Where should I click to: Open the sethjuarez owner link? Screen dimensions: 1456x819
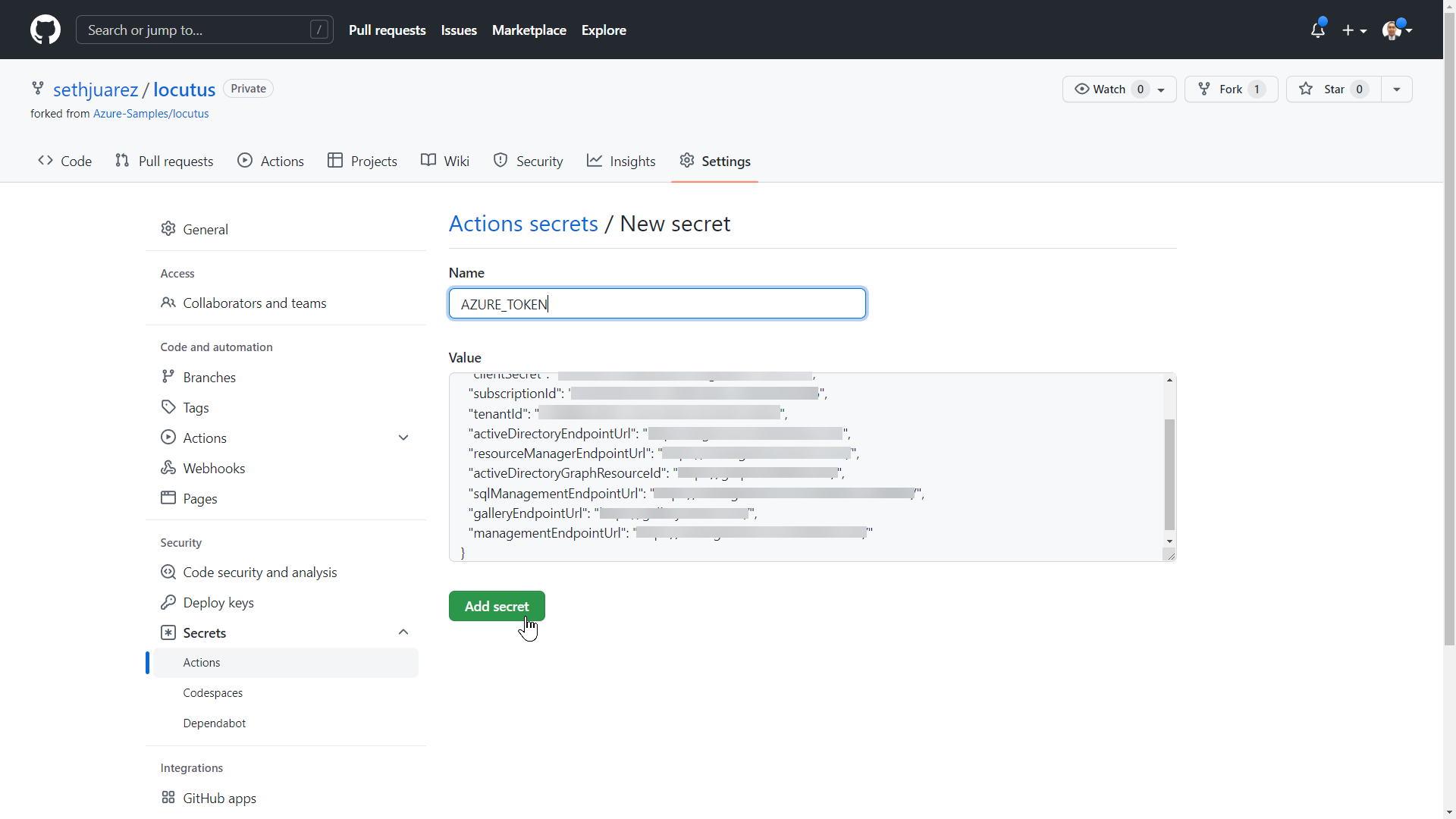pyautogui.click(x=96, y=89)
